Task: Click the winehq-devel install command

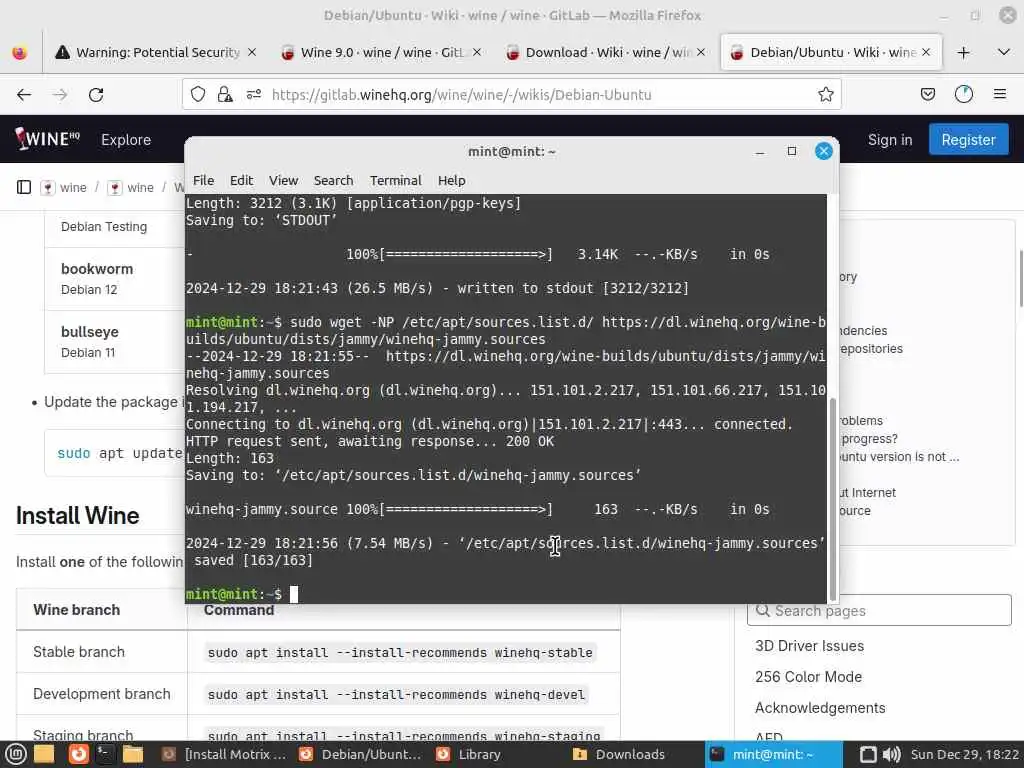Action: click(396, 695)
